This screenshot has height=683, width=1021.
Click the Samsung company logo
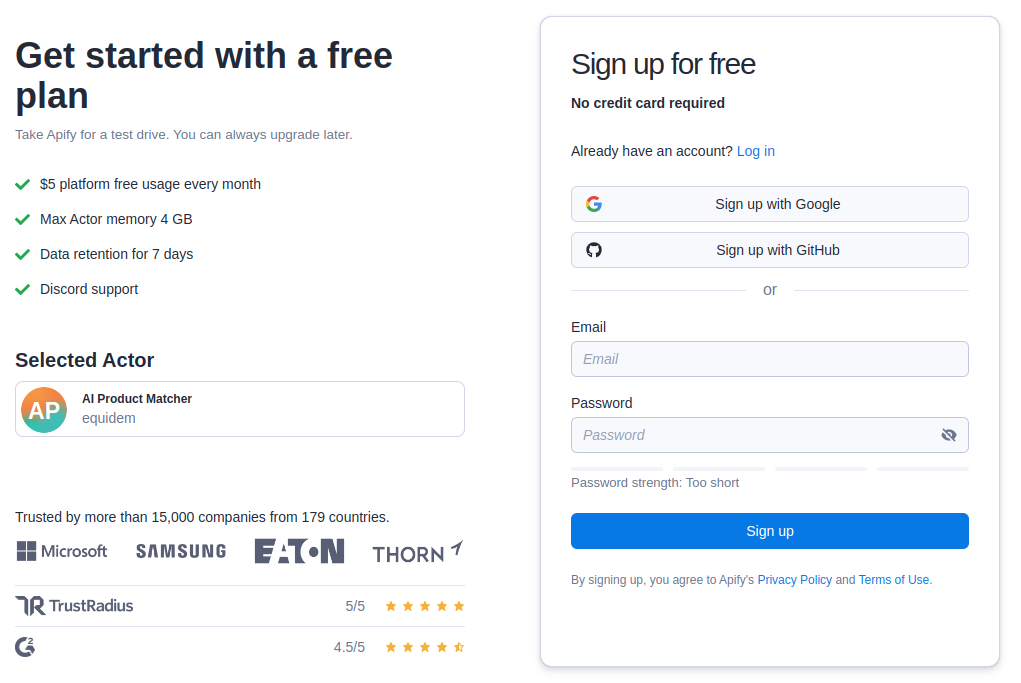point(180,551)
